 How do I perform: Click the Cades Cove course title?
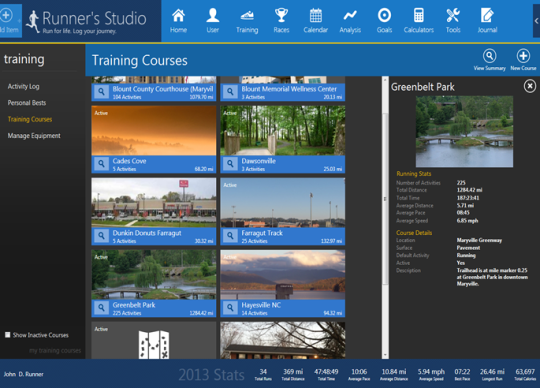(129, 161)
